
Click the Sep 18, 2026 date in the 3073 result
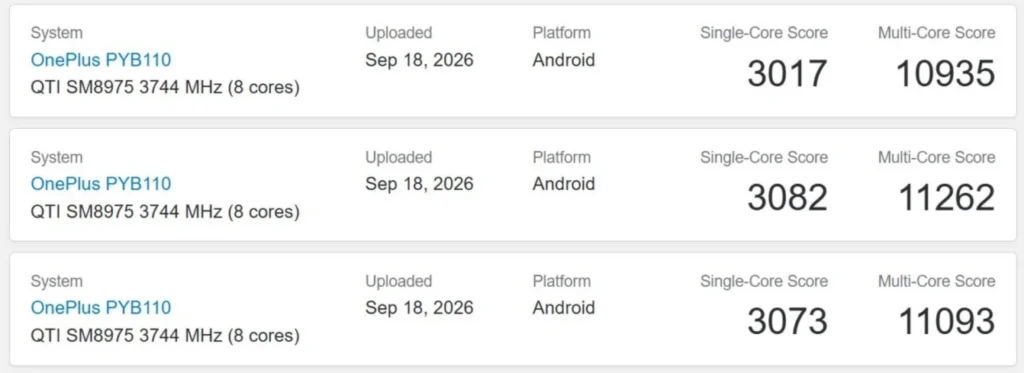coord(419,308)
